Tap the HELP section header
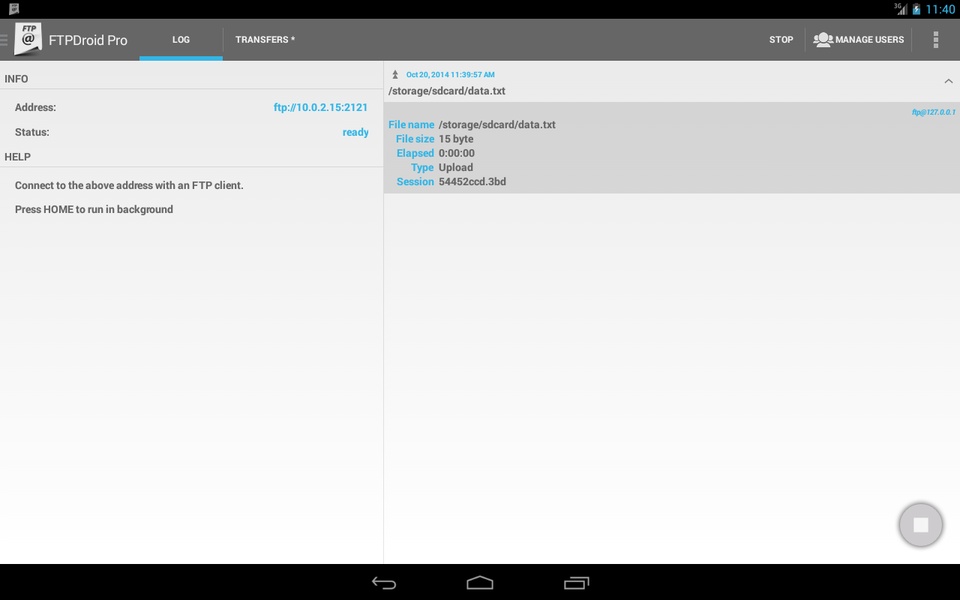This screenshot has width=960, height=600. pos(17,157)
